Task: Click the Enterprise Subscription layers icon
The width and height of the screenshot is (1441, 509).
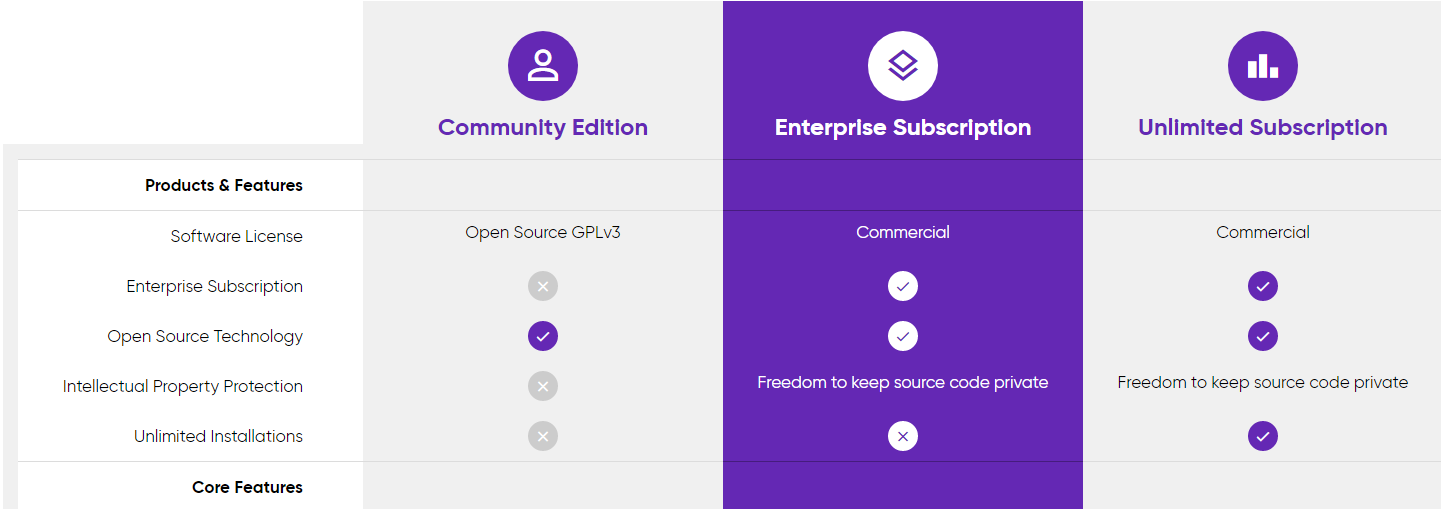Action: click(x=903, y=66)
